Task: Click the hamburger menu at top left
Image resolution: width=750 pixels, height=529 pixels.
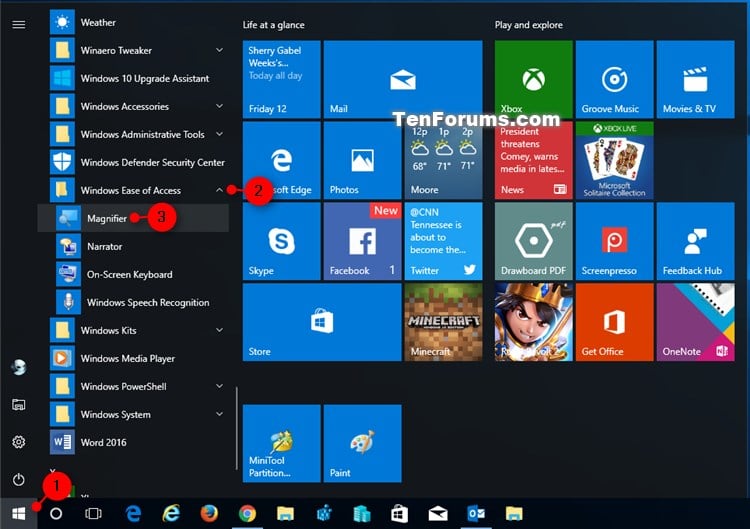Action: click(x=19, y=24)
